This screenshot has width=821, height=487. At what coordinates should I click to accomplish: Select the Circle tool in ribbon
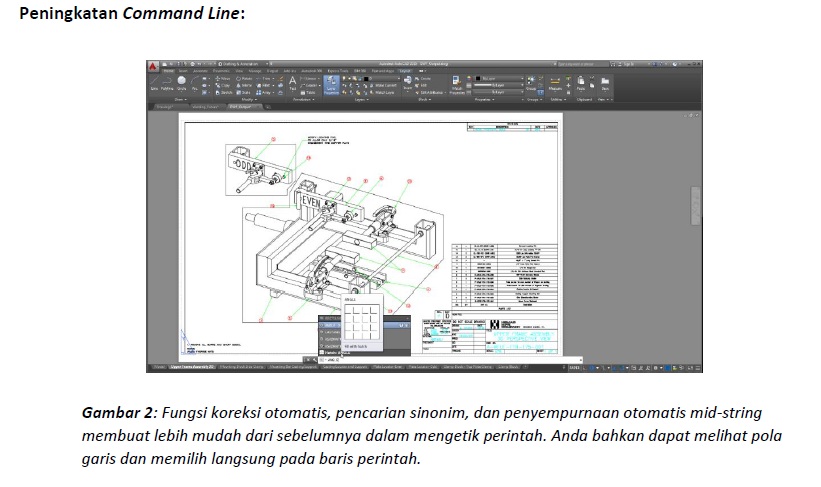coord(182,85)
